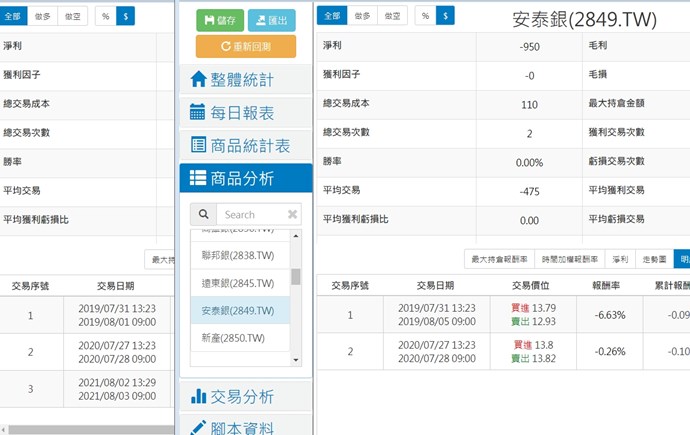
Task: Toggle 做多 filter beside 安泰銀 title
Action: click(x=363, y=16)
